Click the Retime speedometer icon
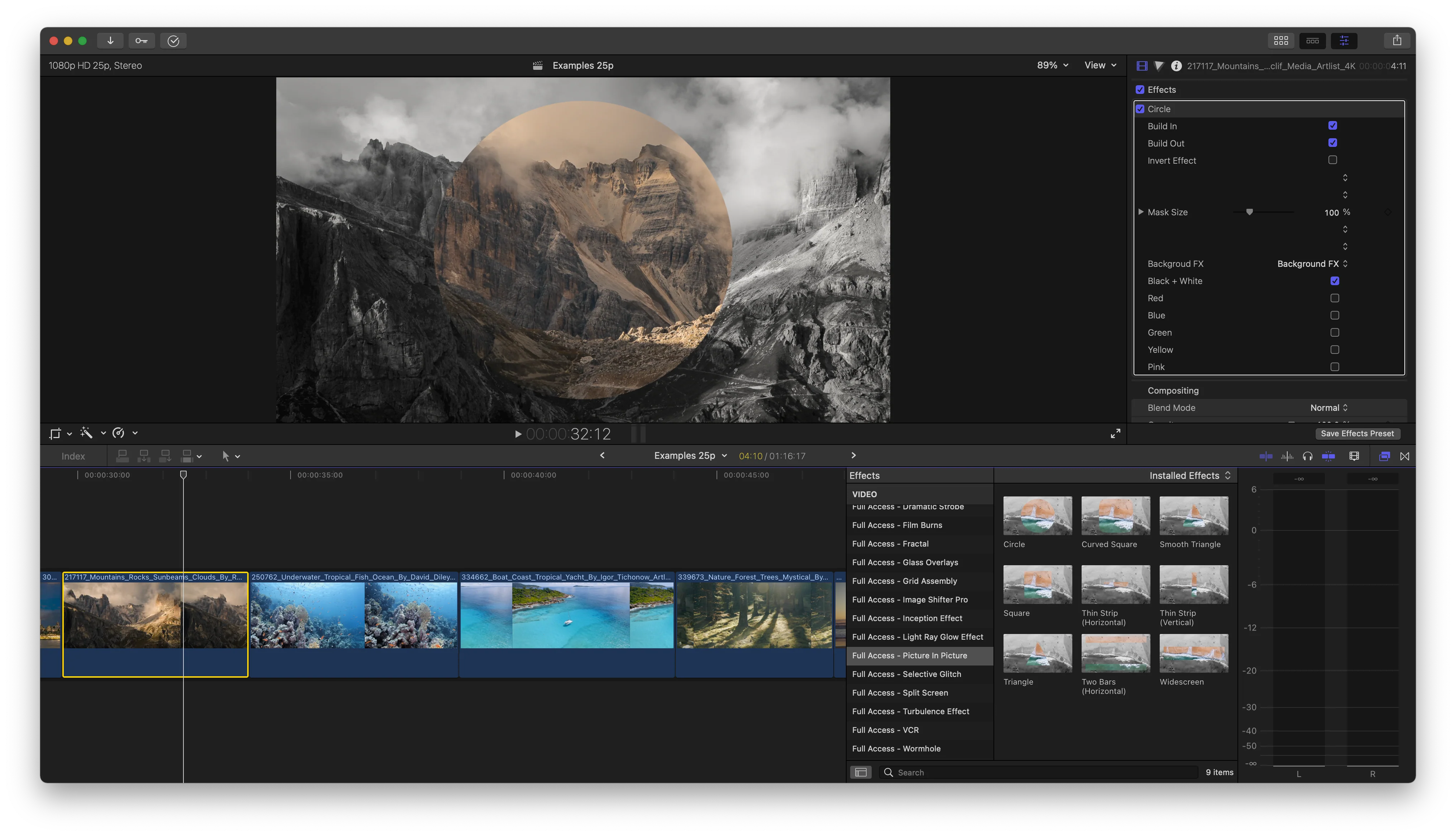Viewport: 1456px width, 836px height. point(119,433)
